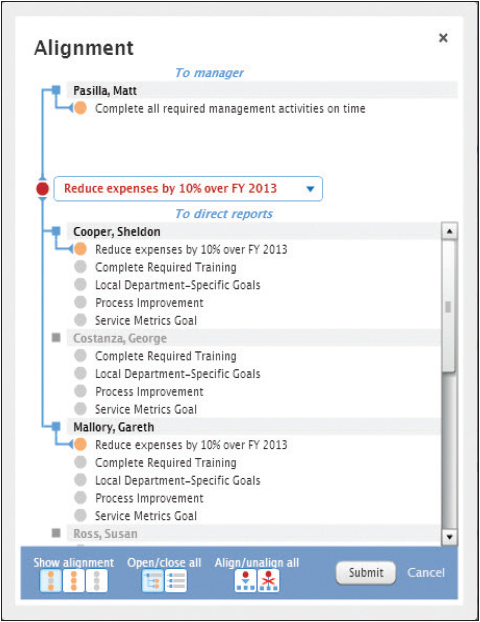This screenshot has width=480, height=622.
Task: Select Pasilla, Matt manager row
Action: 262,90
